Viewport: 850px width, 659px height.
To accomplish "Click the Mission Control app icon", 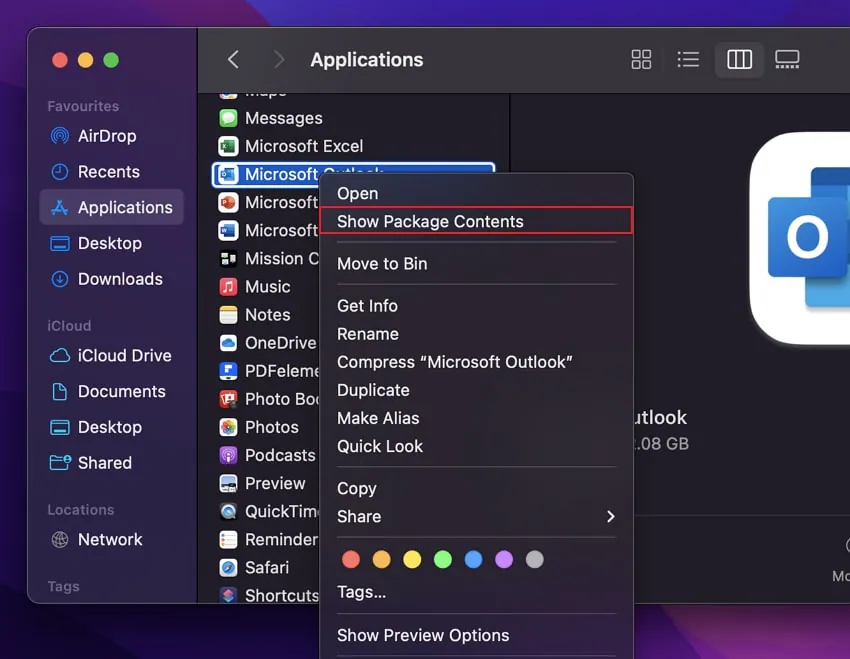I will pos(228,259).
